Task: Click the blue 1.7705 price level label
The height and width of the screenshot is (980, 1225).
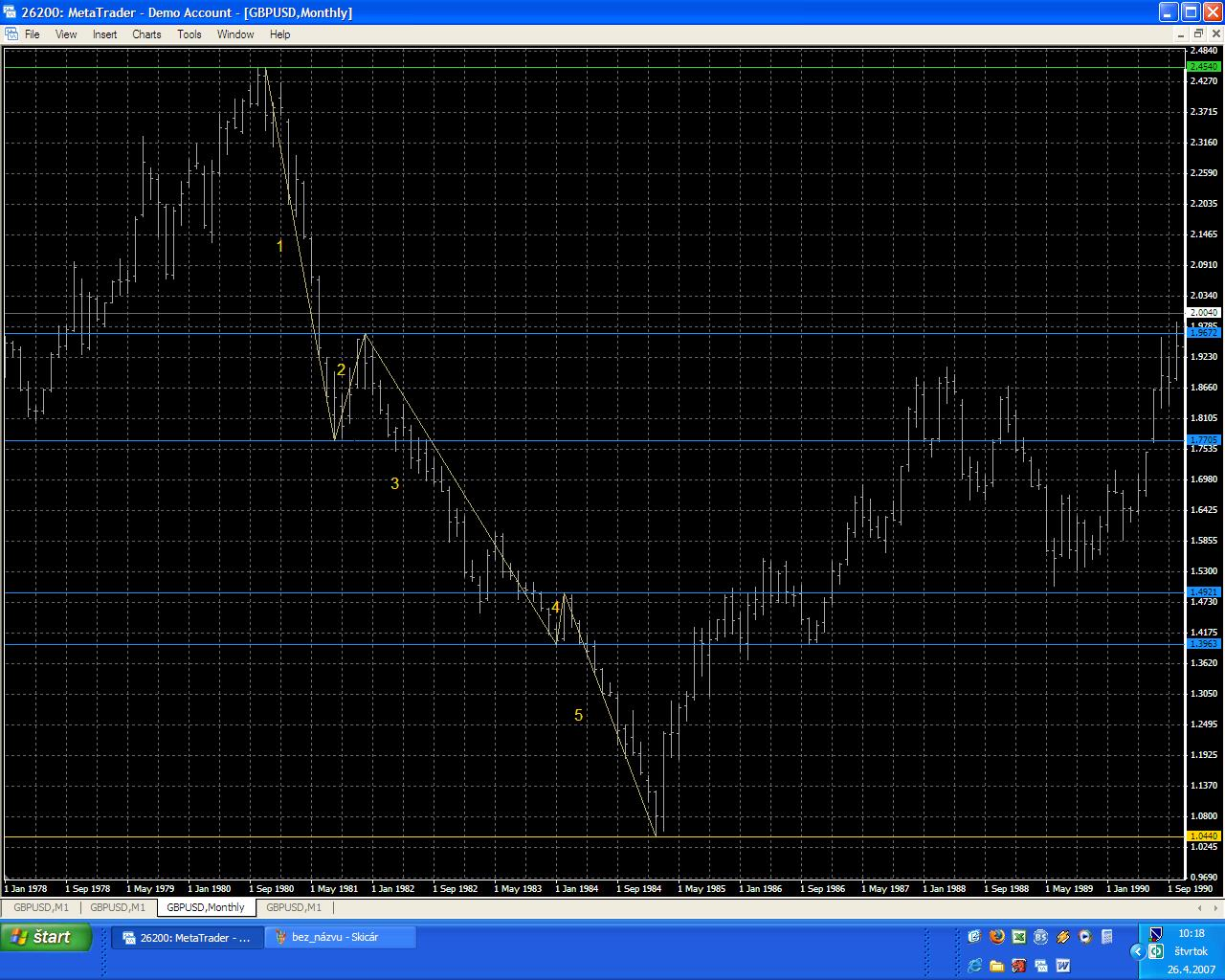Action: [1203, 441]
